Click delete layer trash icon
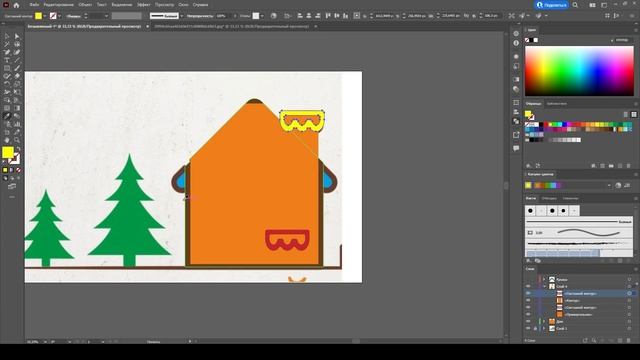640x360 pixels. (x=629, y=340)
